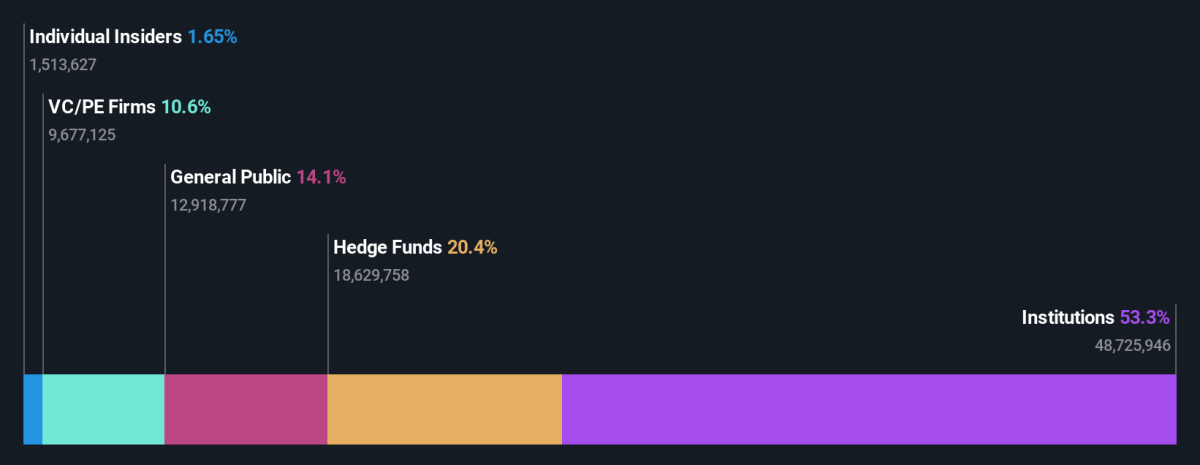Click the 20.4% Hedge Funds percentage
Image resolution: width=1200 pixels, height=465 pixels.
[x=472, y=247]
